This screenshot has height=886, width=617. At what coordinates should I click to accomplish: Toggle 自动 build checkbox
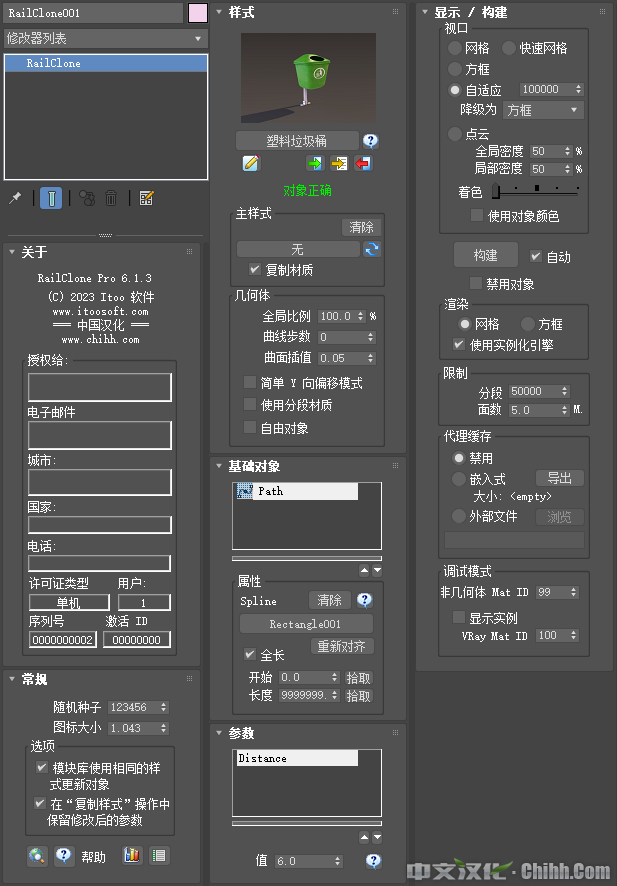(536, 256)
